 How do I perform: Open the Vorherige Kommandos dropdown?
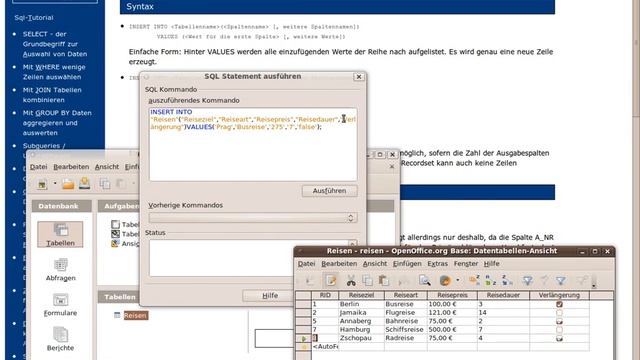click(x=253, y=218)
